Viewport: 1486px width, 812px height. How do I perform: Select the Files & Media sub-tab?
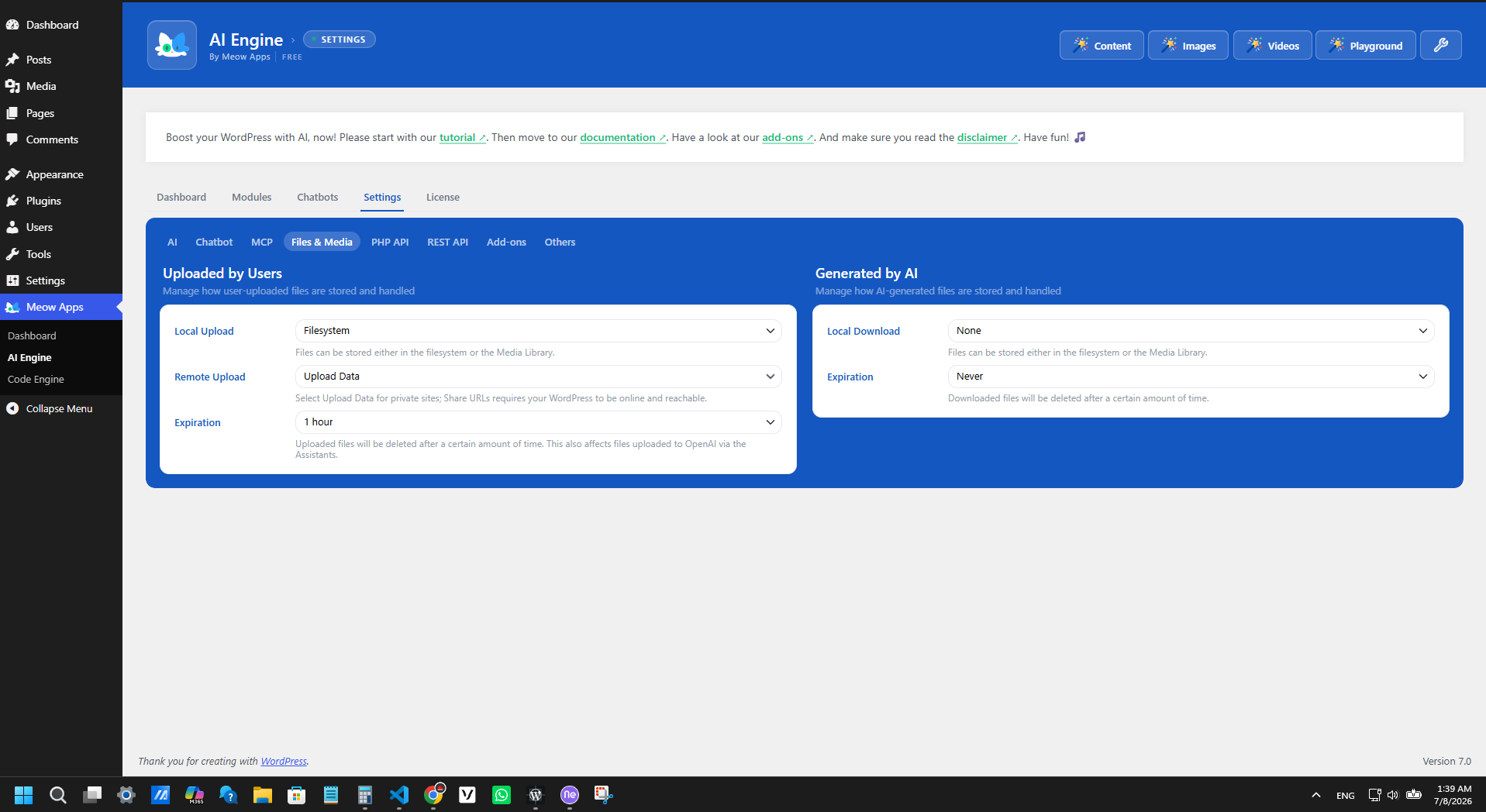tap(322, 243)
